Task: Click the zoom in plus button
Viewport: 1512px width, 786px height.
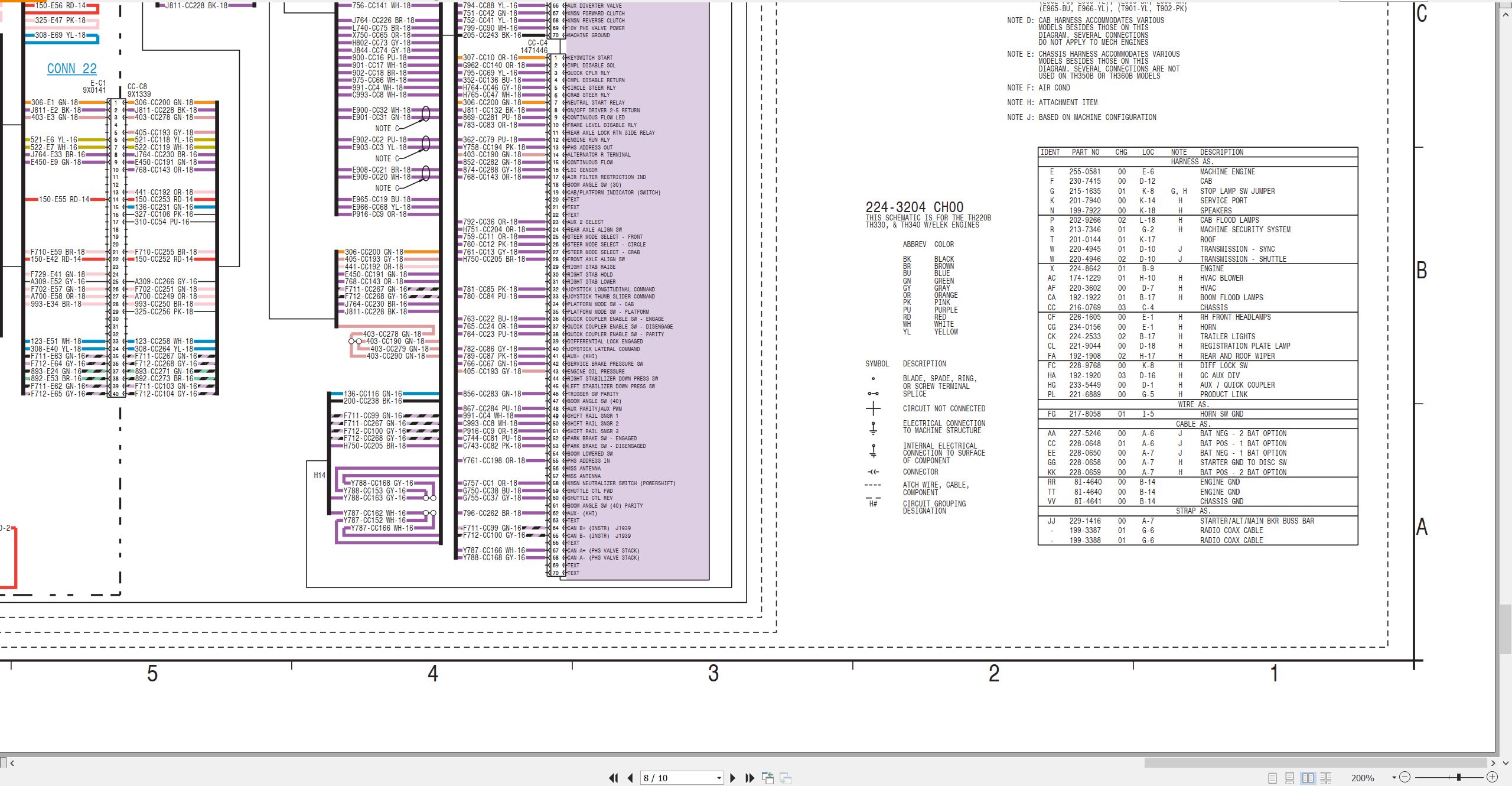Action: pyautogui.click(x=1492, y=778)
